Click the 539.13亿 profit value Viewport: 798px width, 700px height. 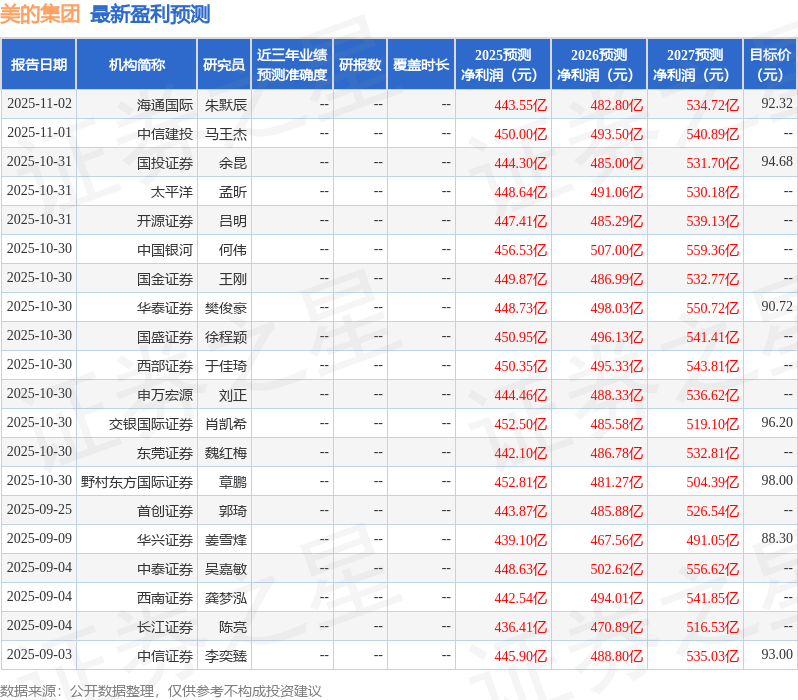coord(712,221)
